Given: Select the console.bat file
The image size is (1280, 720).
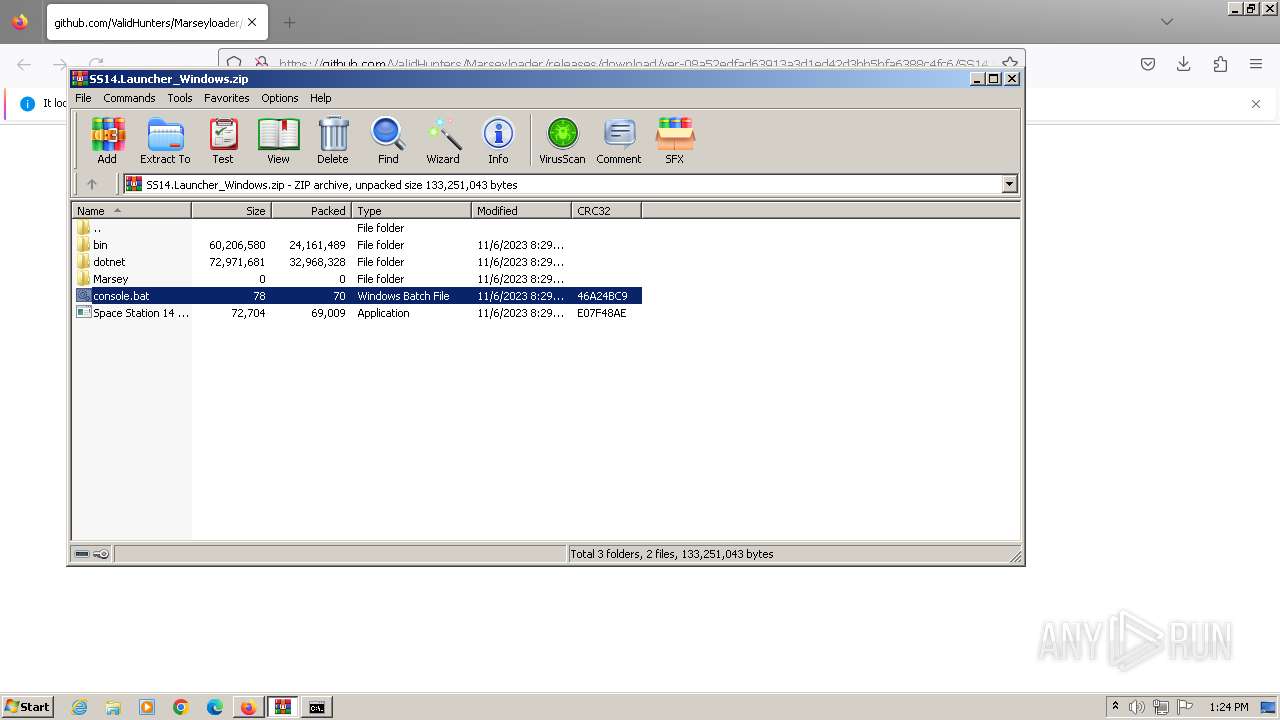Looking at the screenshot, I should tap(358, 296).
